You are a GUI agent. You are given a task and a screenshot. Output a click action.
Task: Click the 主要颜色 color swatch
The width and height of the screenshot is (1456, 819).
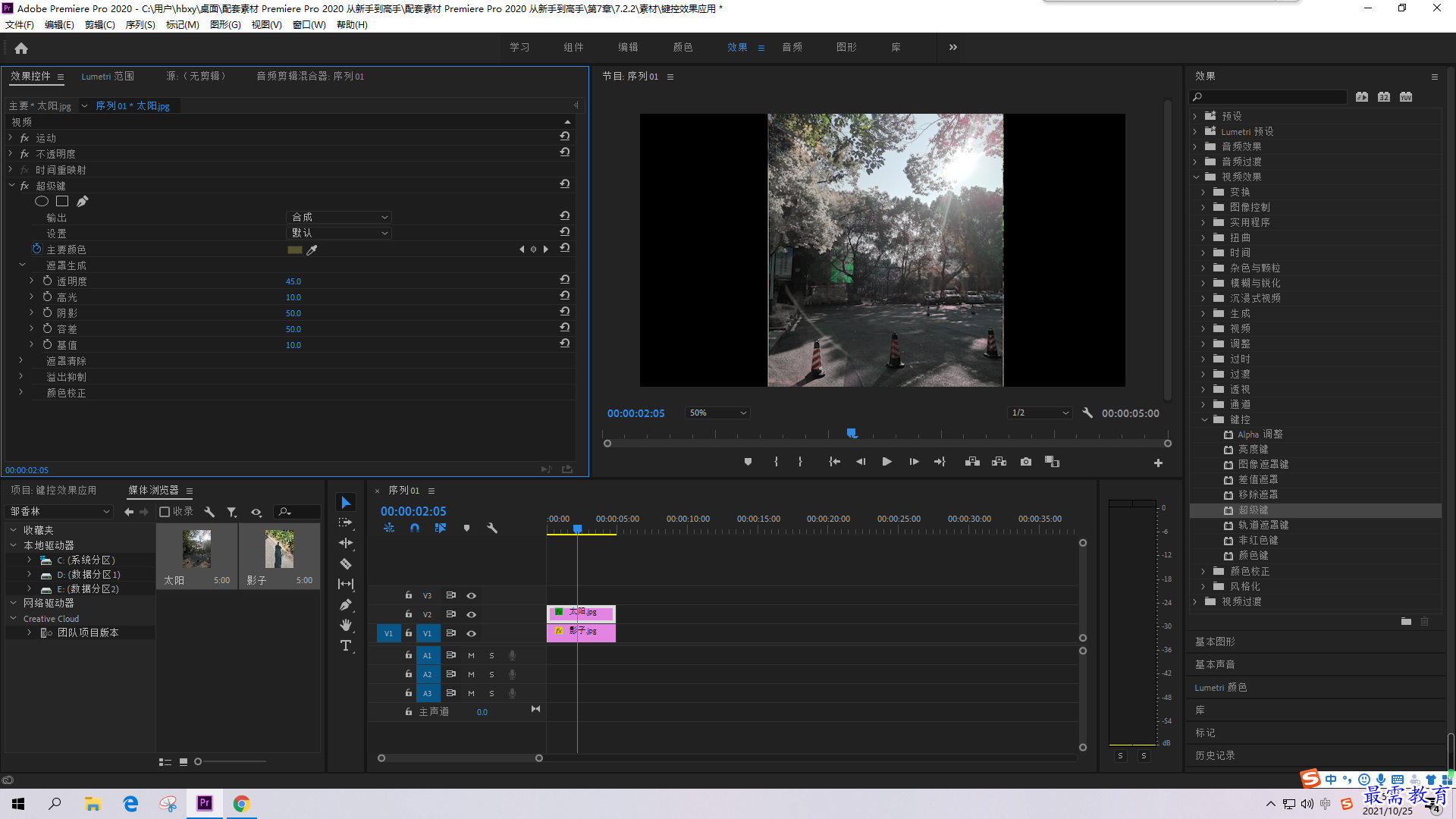[295, 249]
